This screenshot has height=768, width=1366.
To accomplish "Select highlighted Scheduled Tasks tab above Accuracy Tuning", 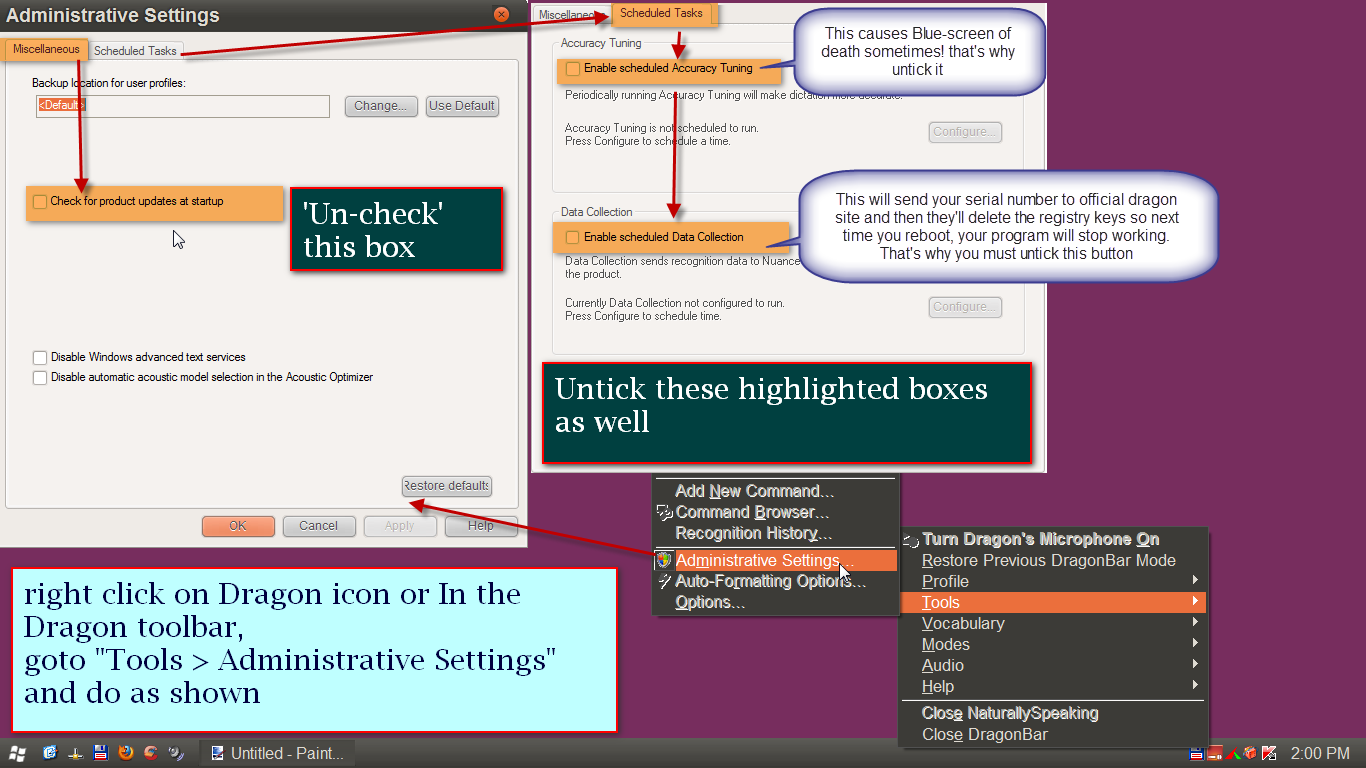I will click(x=661, y=14).
